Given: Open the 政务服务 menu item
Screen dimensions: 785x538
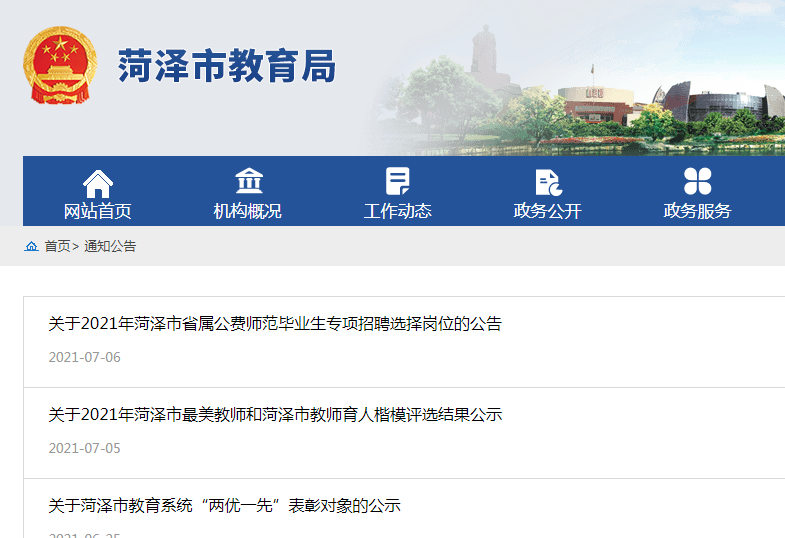Looking at the screenshot, I should (697, 211).
